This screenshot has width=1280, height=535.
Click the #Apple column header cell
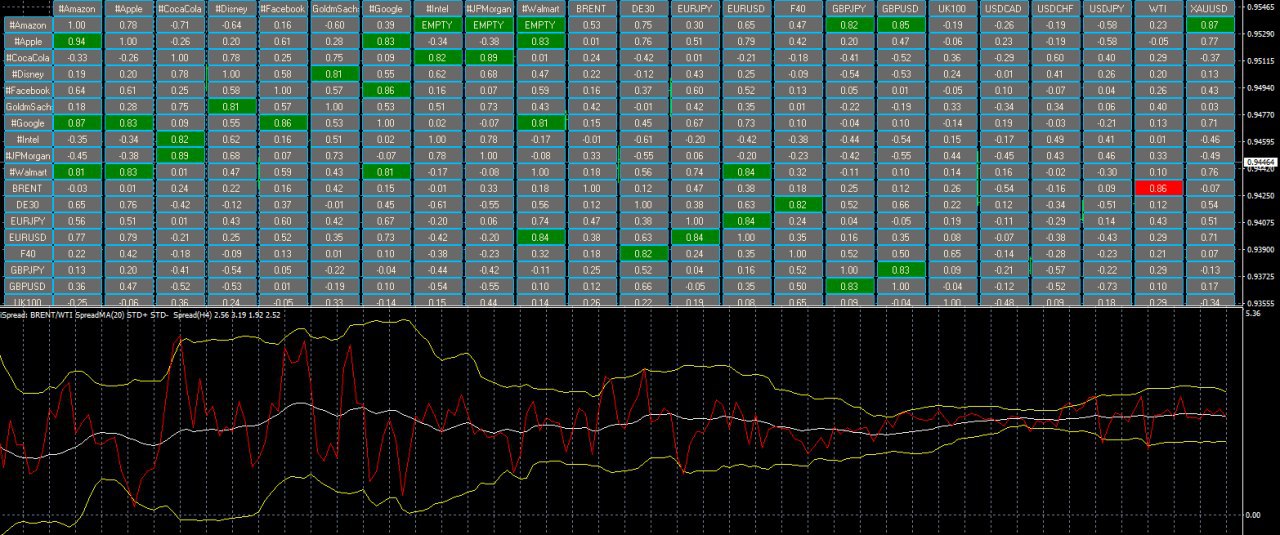click(129, 7)
